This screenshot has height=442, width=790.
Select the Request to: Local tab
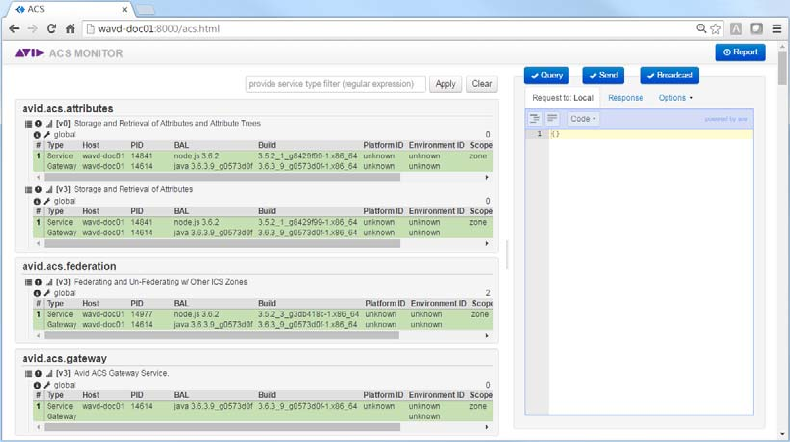pos(563,98)
